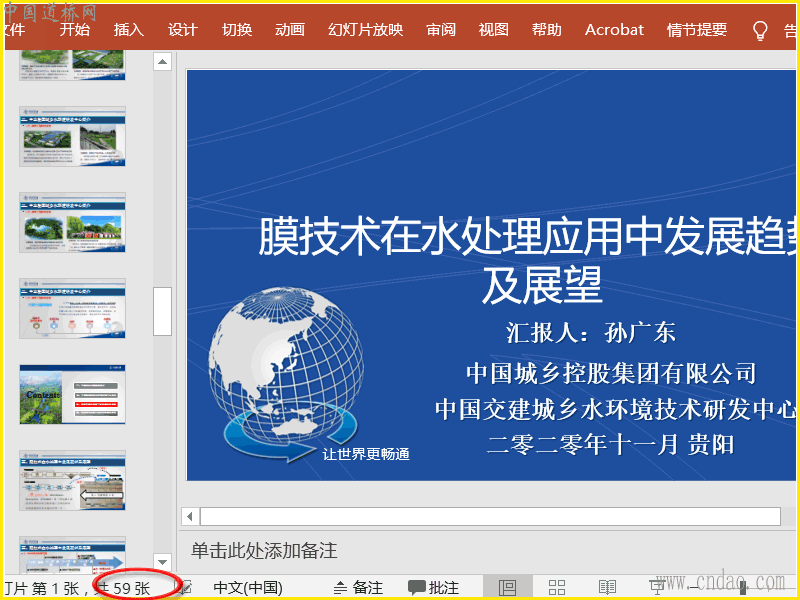Select the 审阅 tab
The image size is (800, 600).
click(441, 30)
